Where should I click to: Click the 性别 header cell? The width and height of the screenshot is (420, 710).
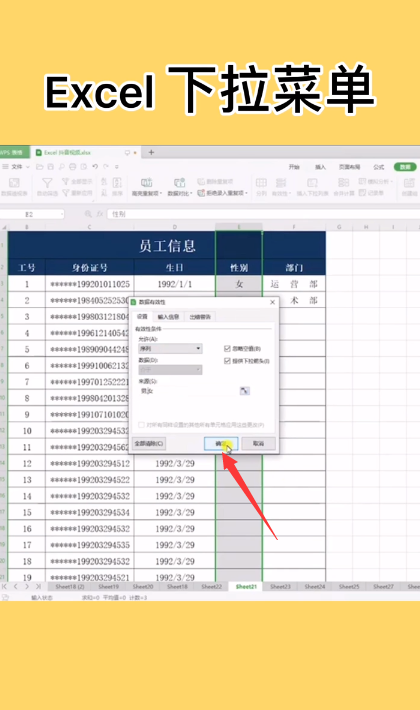click(x=239, y=267)
